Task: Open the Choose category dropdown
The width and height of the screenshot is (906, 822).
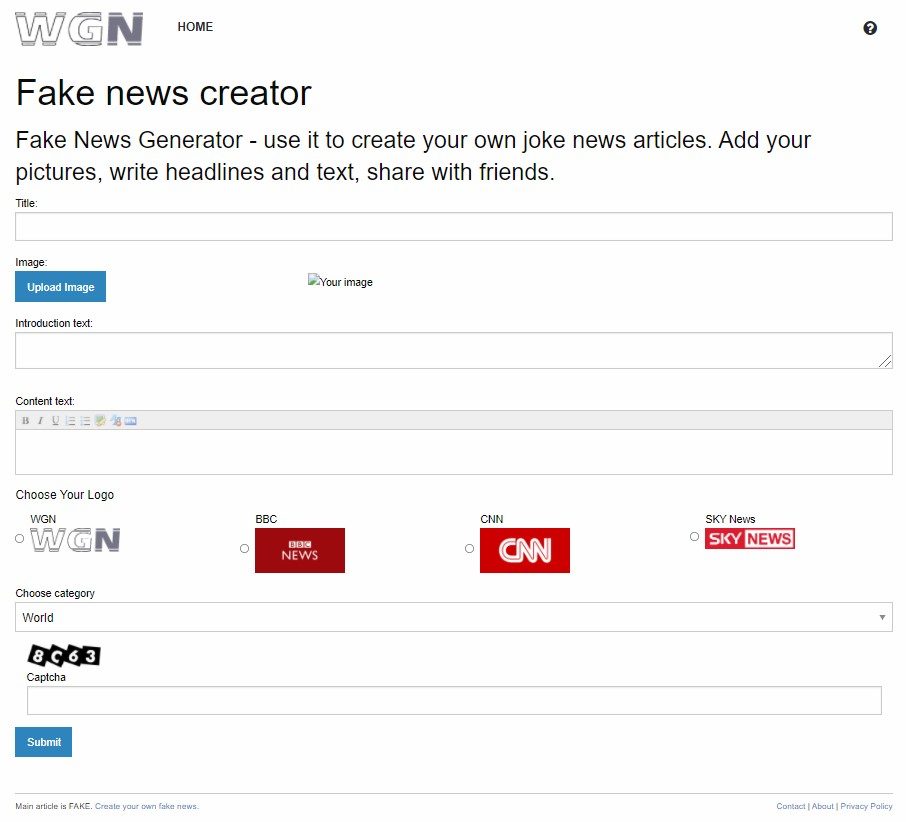Action: (454, 617)
